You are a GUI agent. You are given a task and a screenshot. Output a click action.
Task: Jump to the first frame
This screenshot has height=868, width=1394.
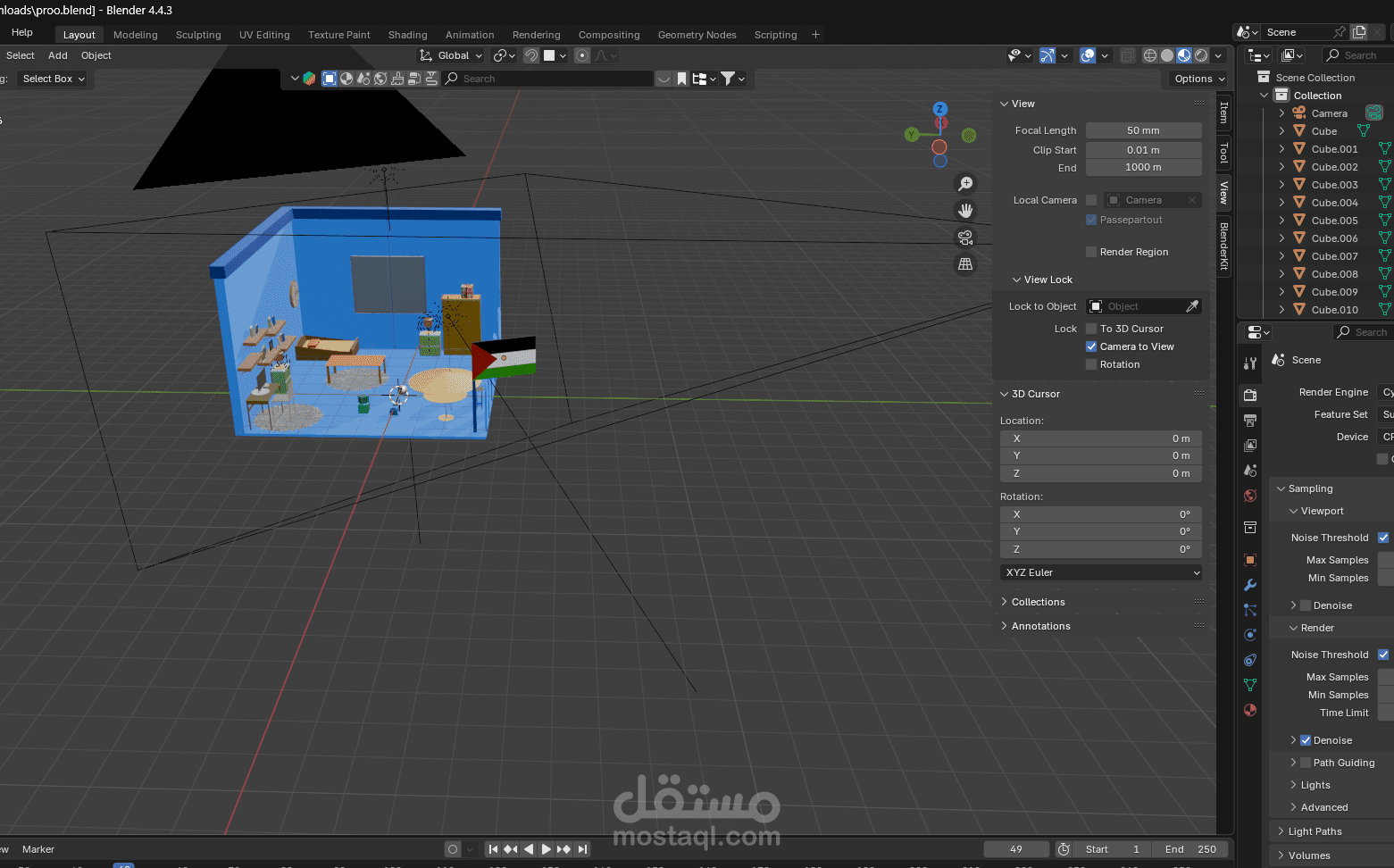[x=493, y=849]
